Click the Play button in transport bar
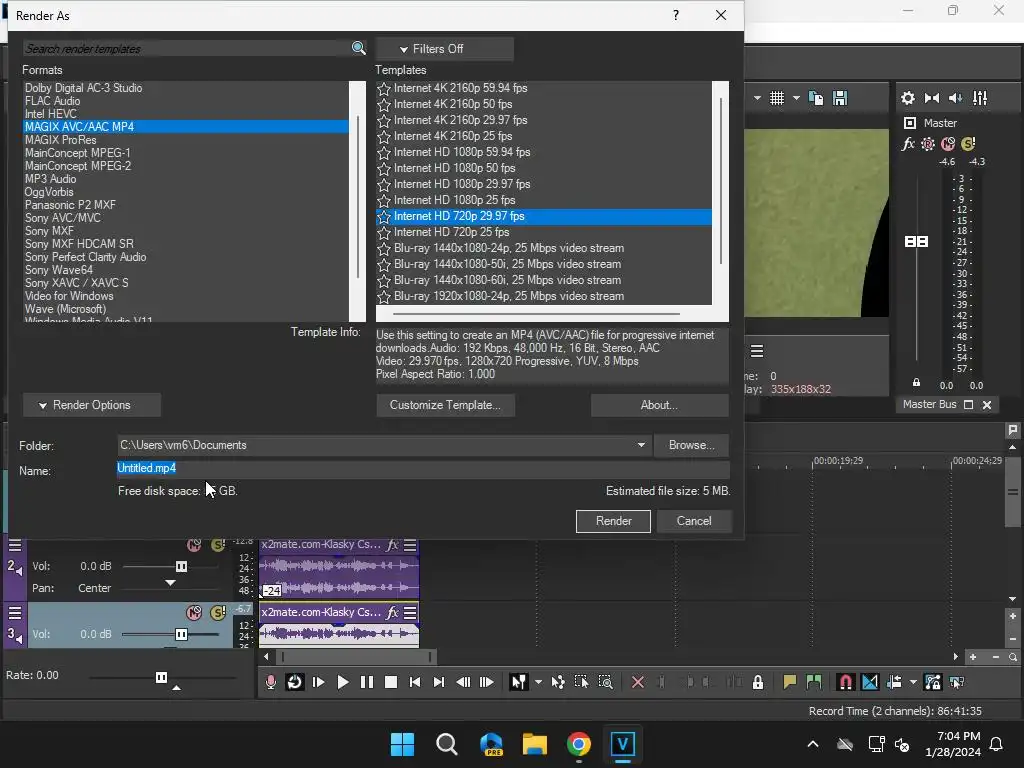The height and width of the screenshot is (768, 1024). (342, 682)
